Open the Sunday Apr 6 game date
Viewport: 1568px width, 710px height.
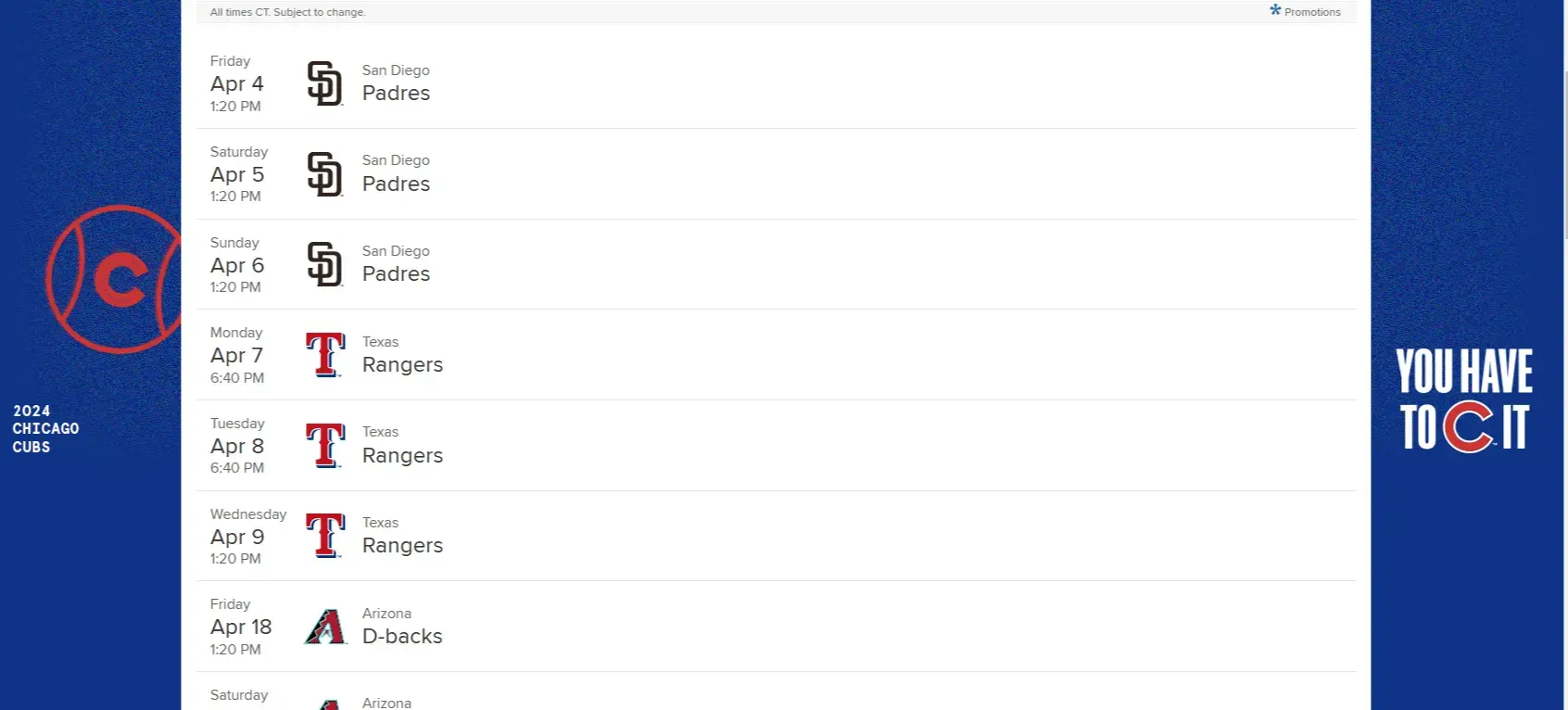tap(237, 265)
